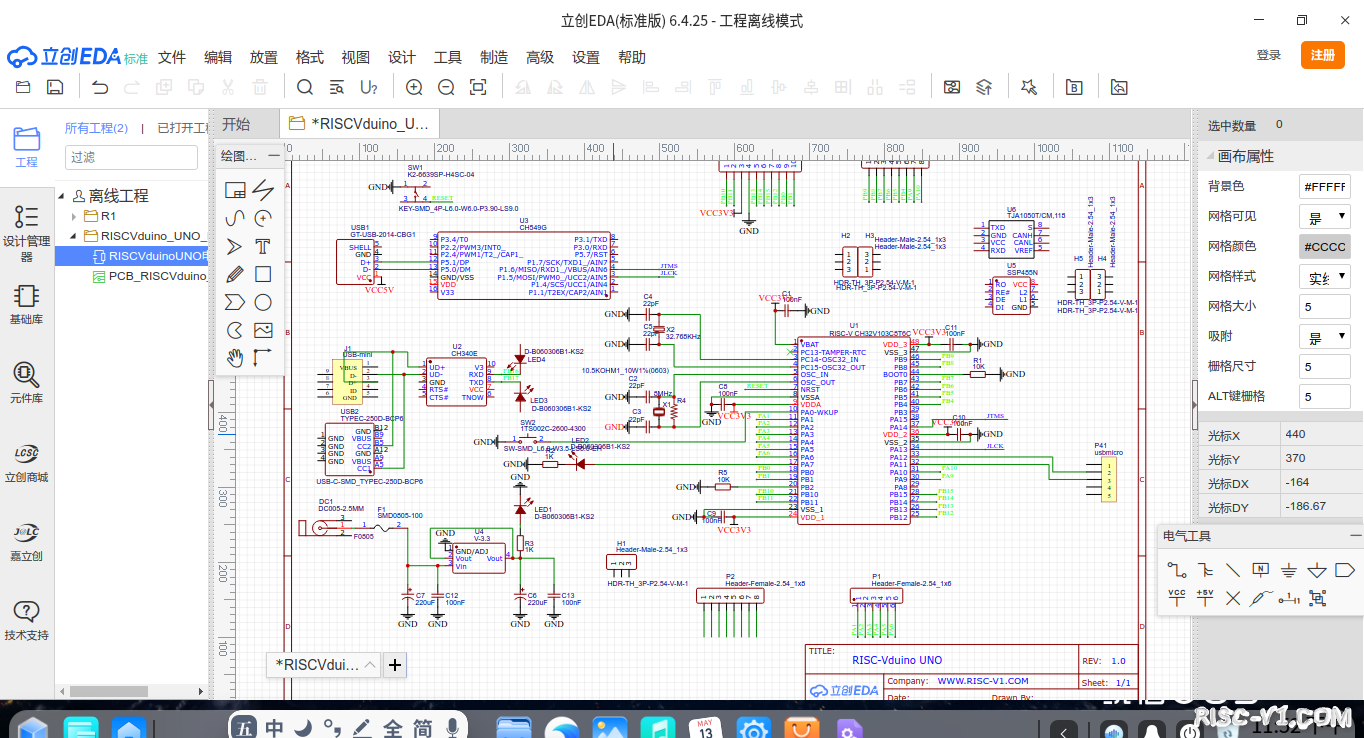Click the undo arrow icon
Screen dimensions: 1364x738
[100, 88]
